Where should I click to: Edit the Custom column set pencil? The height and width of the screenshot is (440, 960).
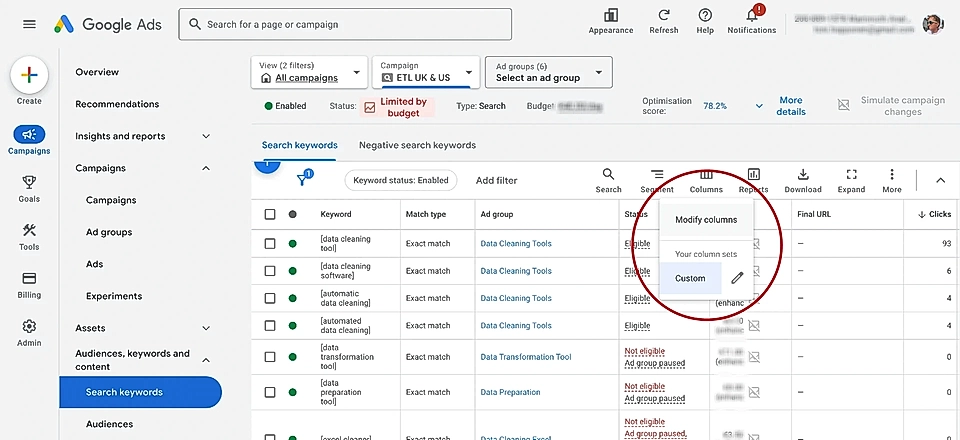tap(737, 278)
